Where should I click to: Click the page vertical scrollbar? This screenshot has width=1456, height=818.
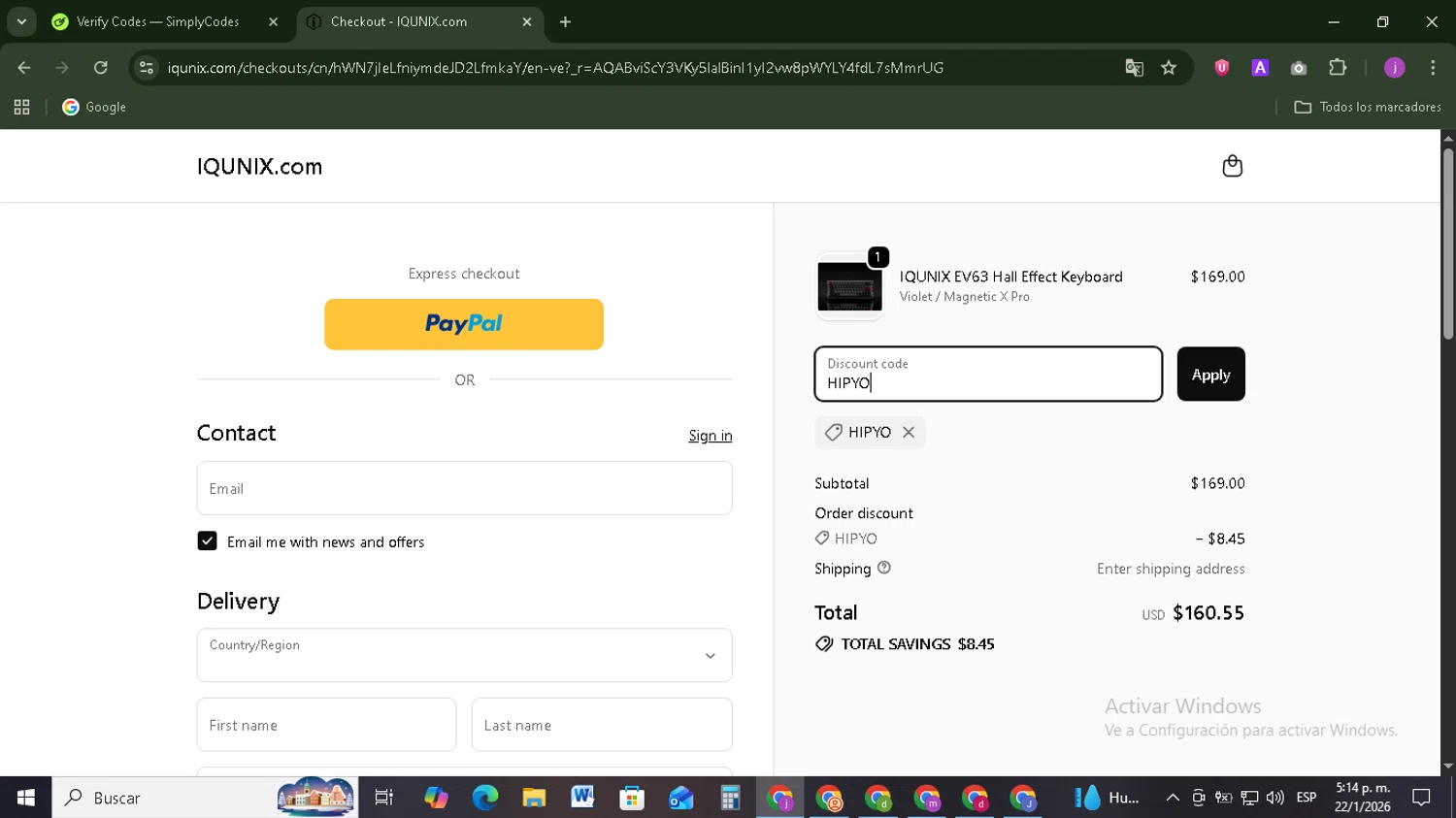click(x=1448, y=243)
